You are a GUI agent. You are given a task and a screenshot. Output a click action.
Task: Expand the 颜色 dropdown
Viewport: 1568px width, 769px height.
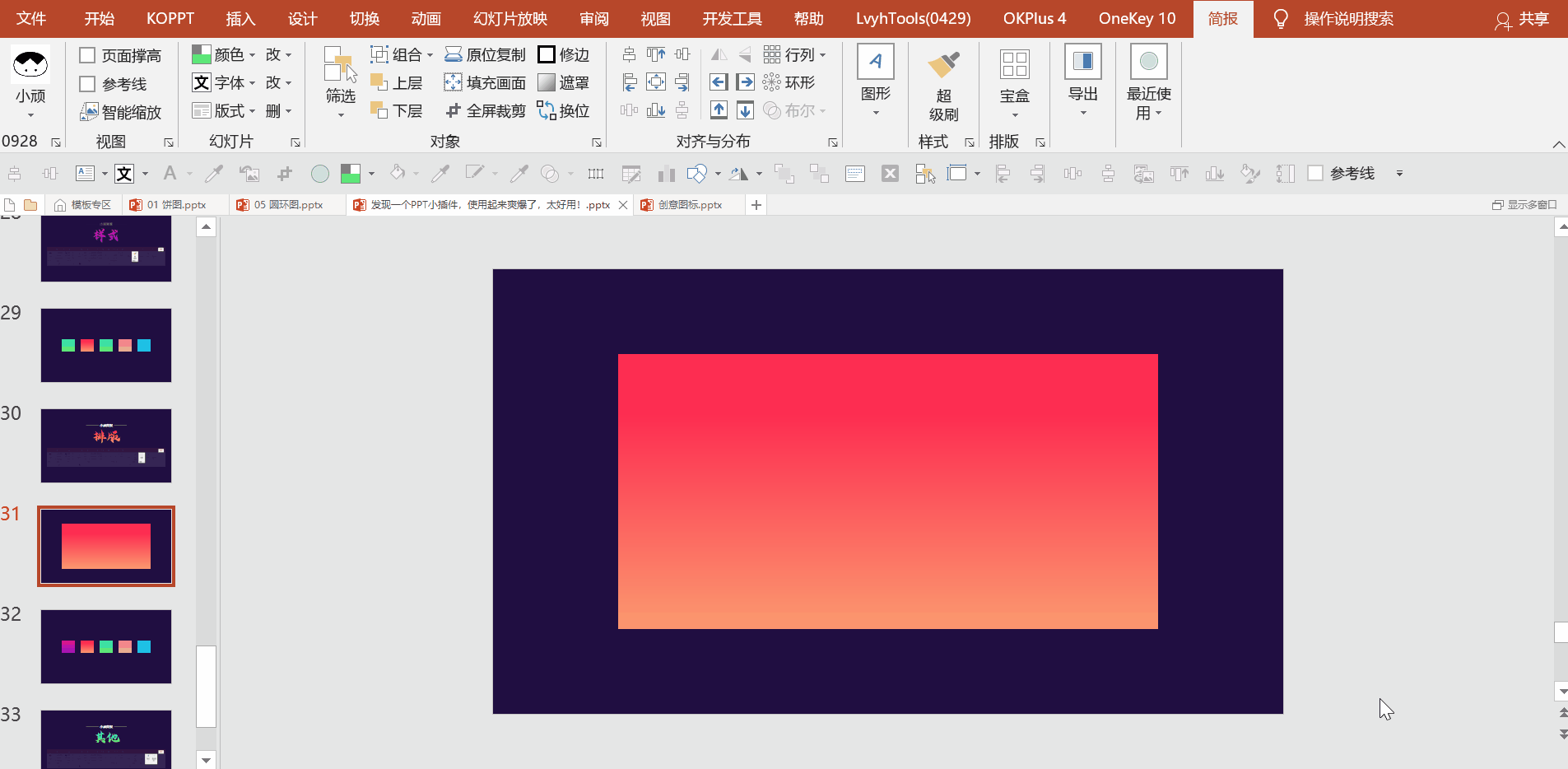tap(251, 55)
